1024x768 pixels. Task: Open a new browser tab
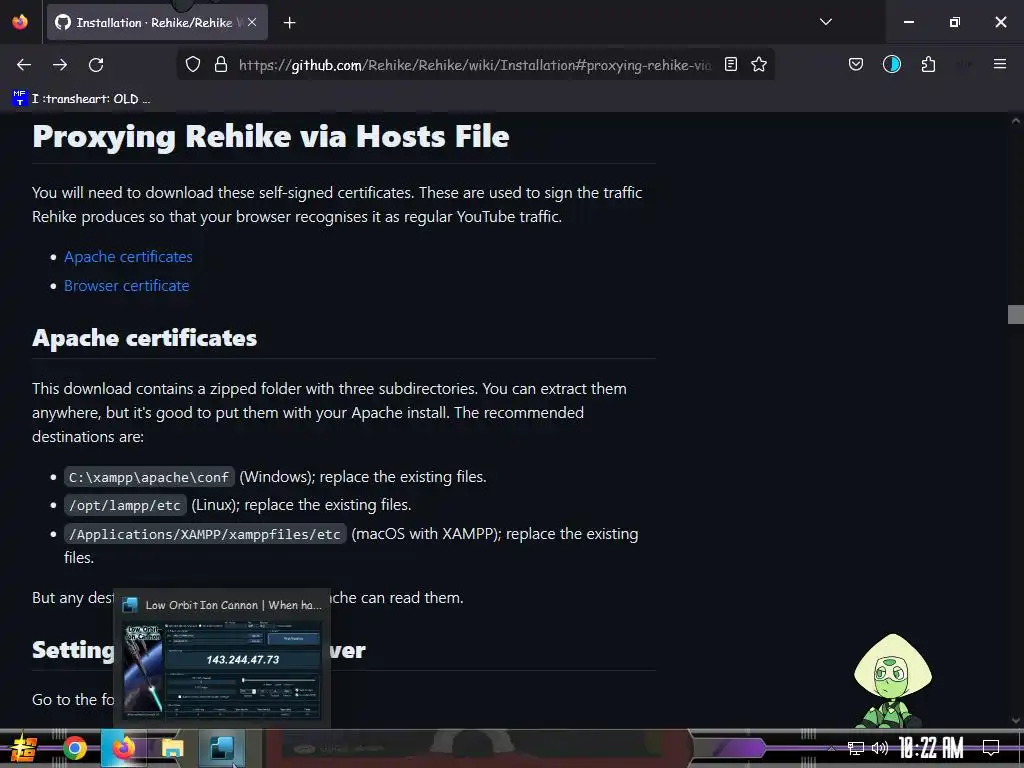(289, 23)
